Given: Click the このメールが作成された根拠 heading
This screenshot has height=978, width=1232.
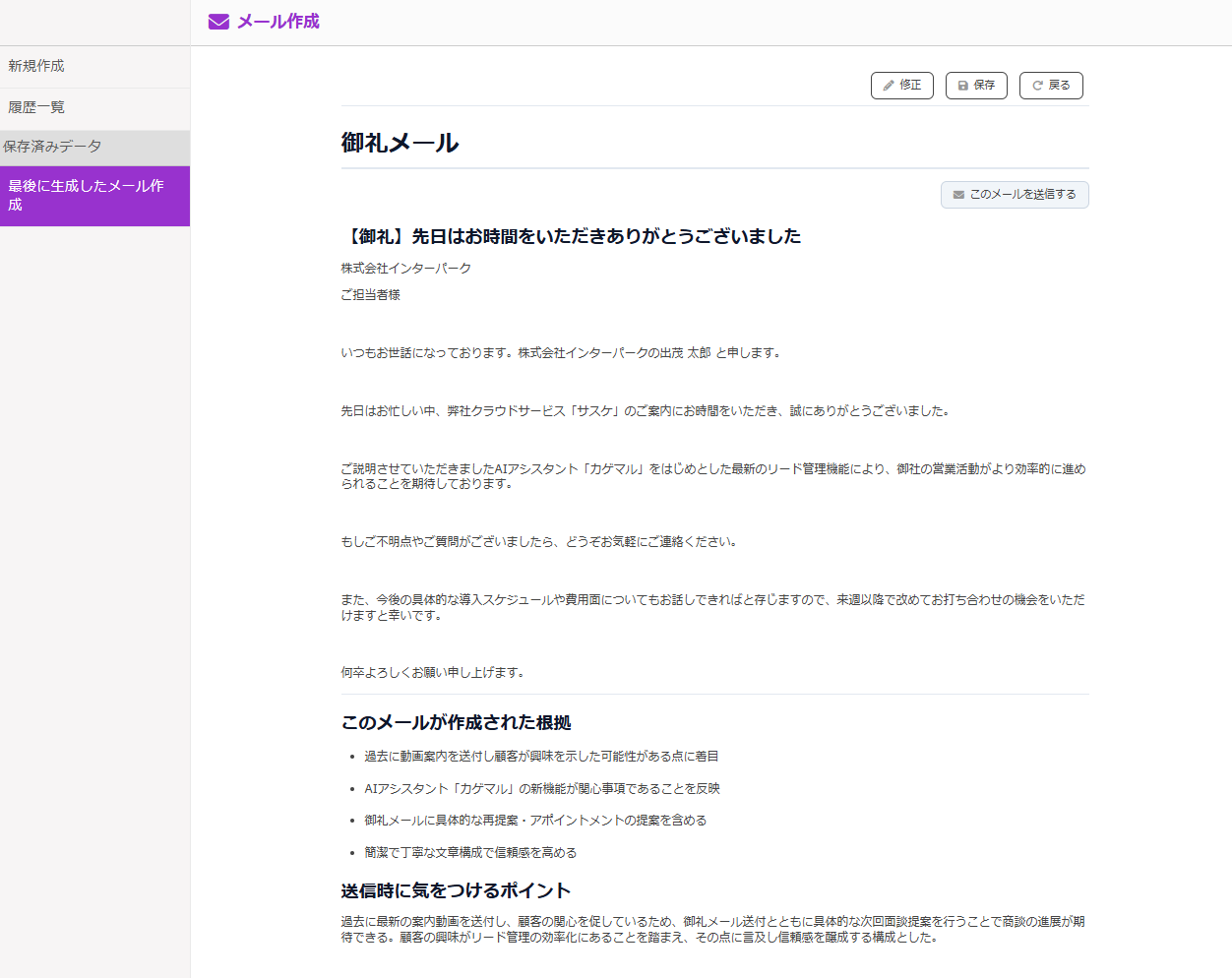Looking at the screenshot, I should (456, 722).
